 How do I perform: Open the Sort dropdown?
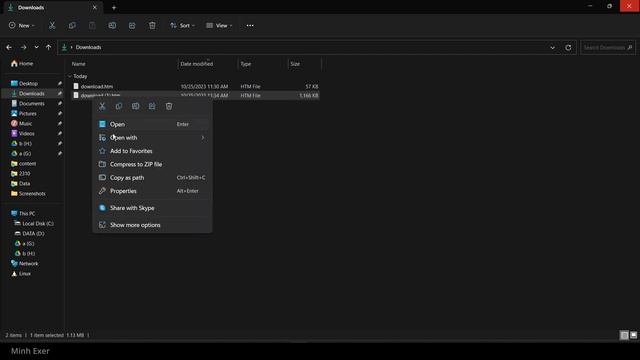pyautogui.click(x=182, y=25)
